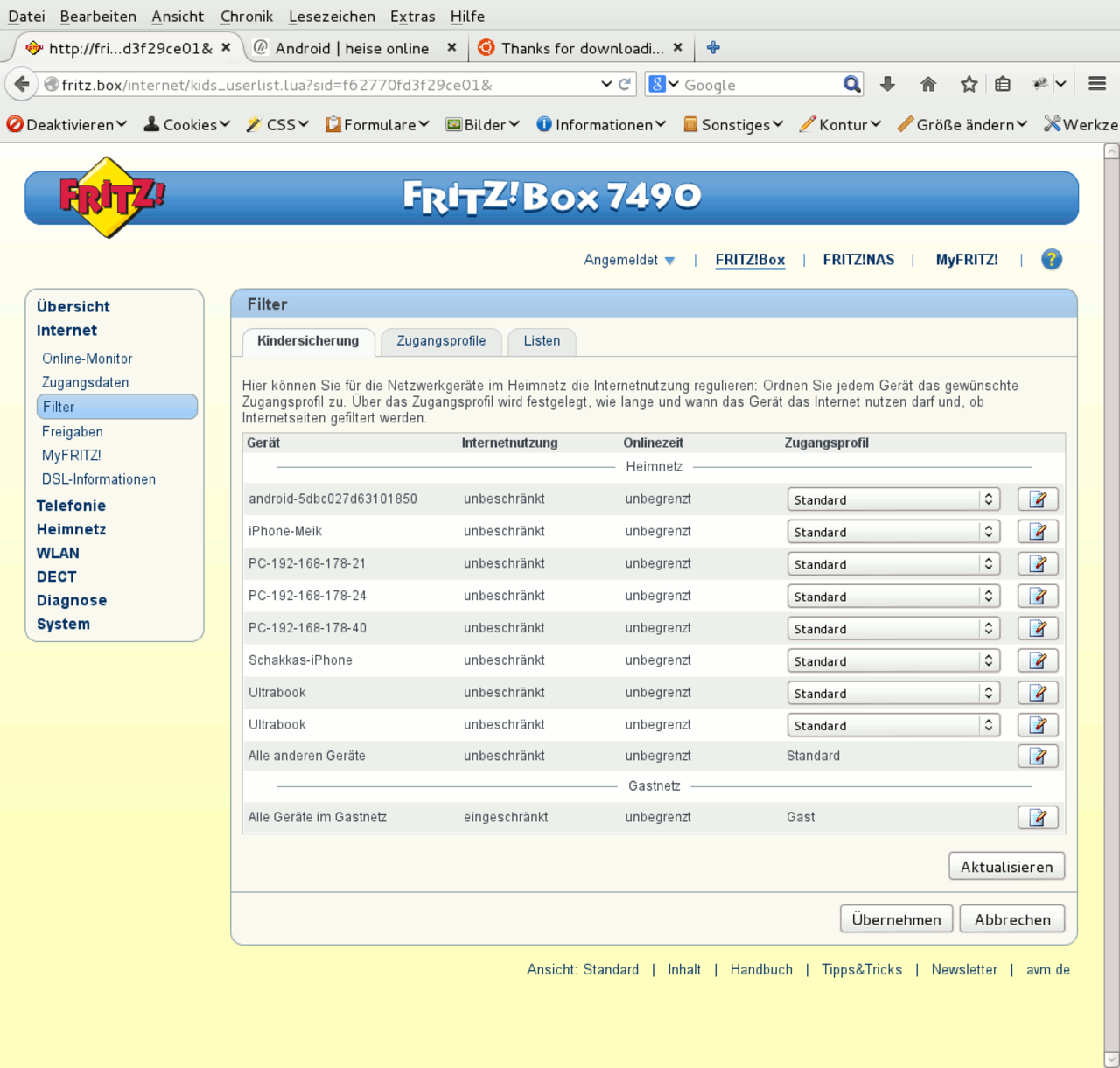Image resolution: width=1120 pixels, height=1068 pixels.
Task: Open the blue help question mark icon
Action: [x=1052, y=260]
